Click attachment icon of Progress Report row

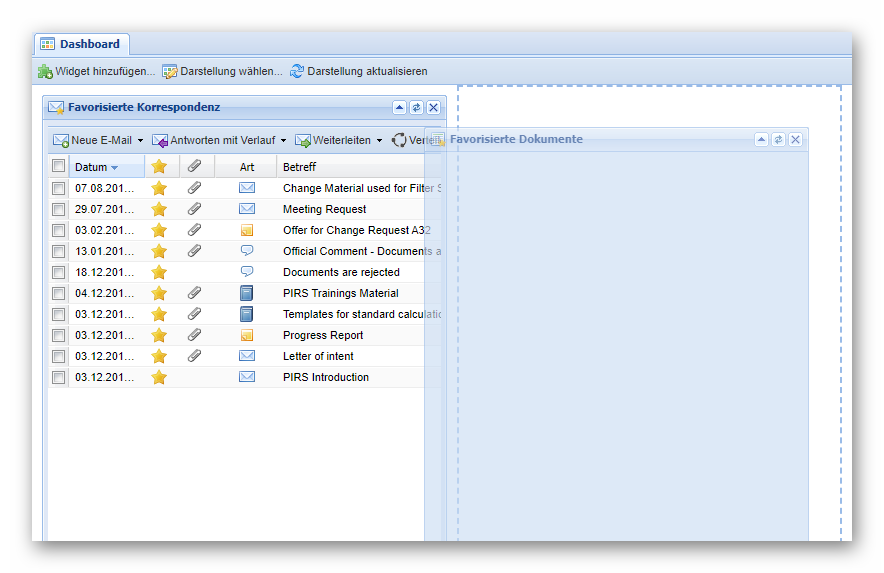195,334
